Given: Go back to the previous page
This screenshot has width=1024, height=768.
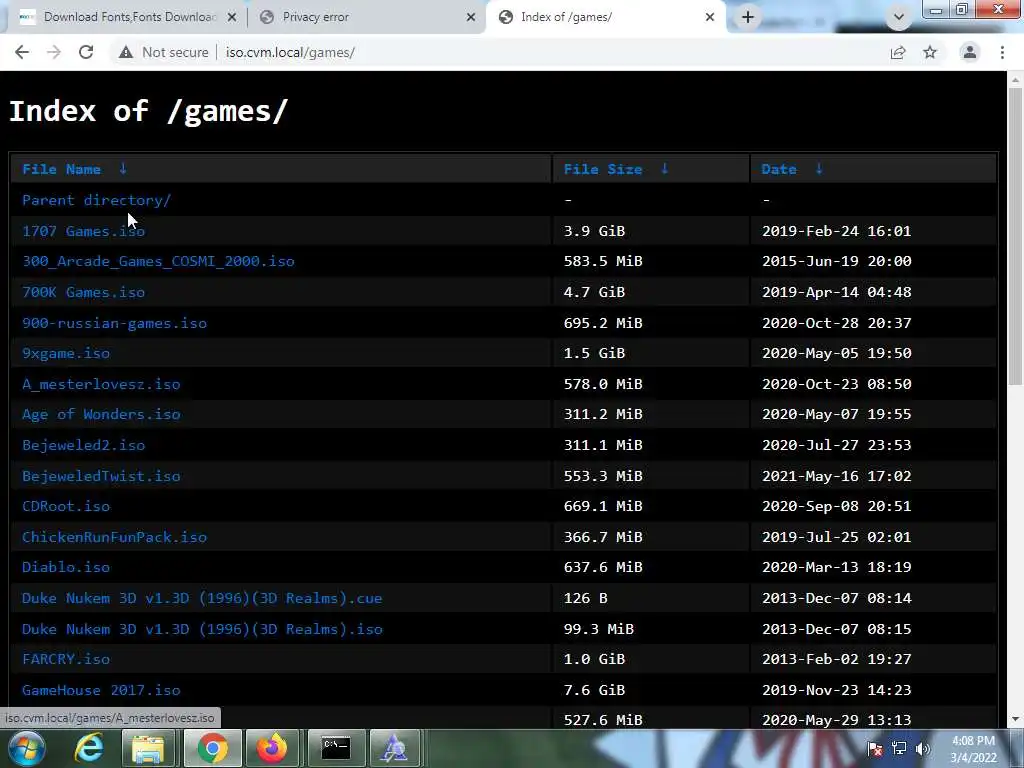Looking at the screenshot, I should [x=22, y=52].
